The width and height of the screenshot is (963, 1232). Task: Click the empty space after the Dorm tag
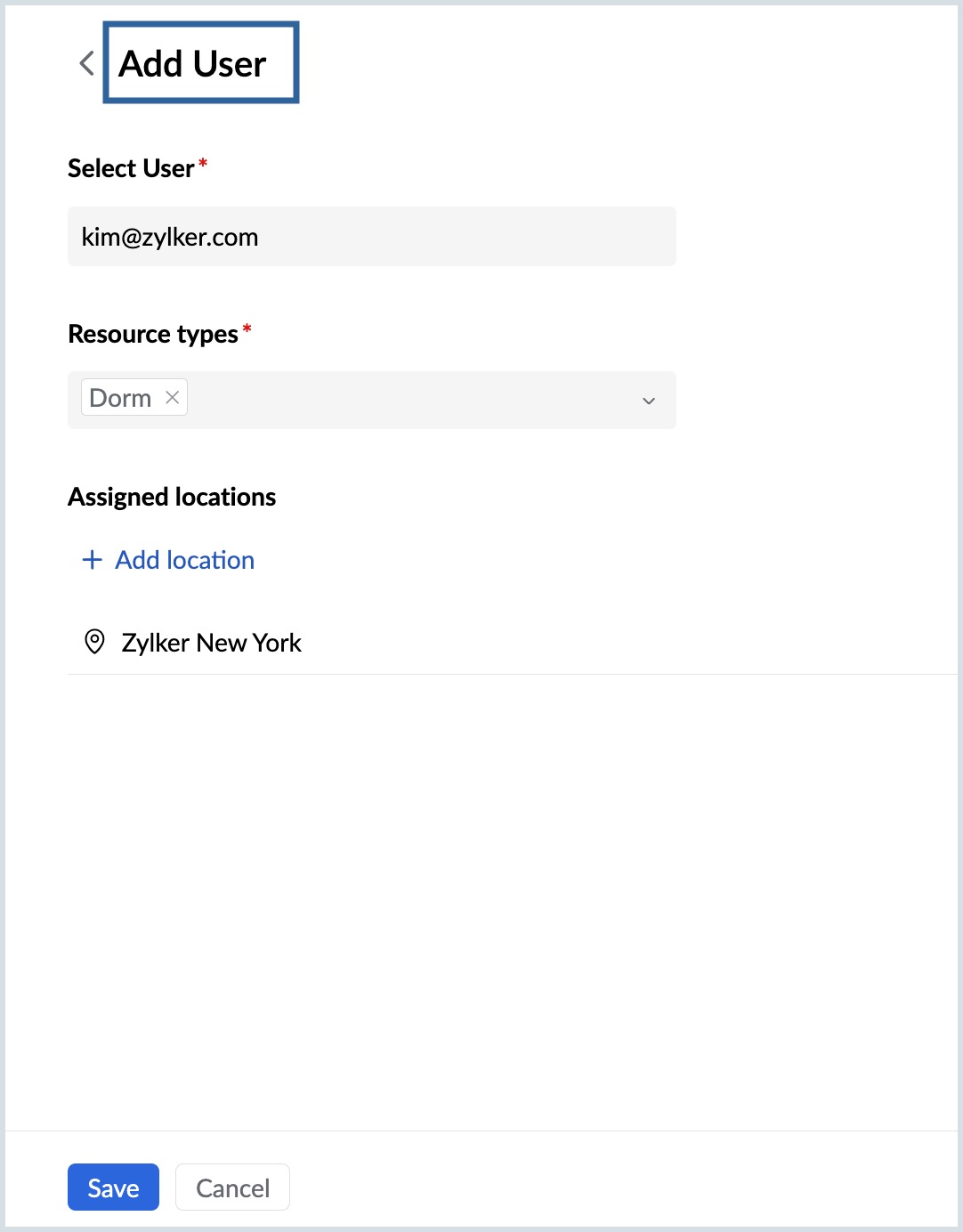tap(409, 400)
